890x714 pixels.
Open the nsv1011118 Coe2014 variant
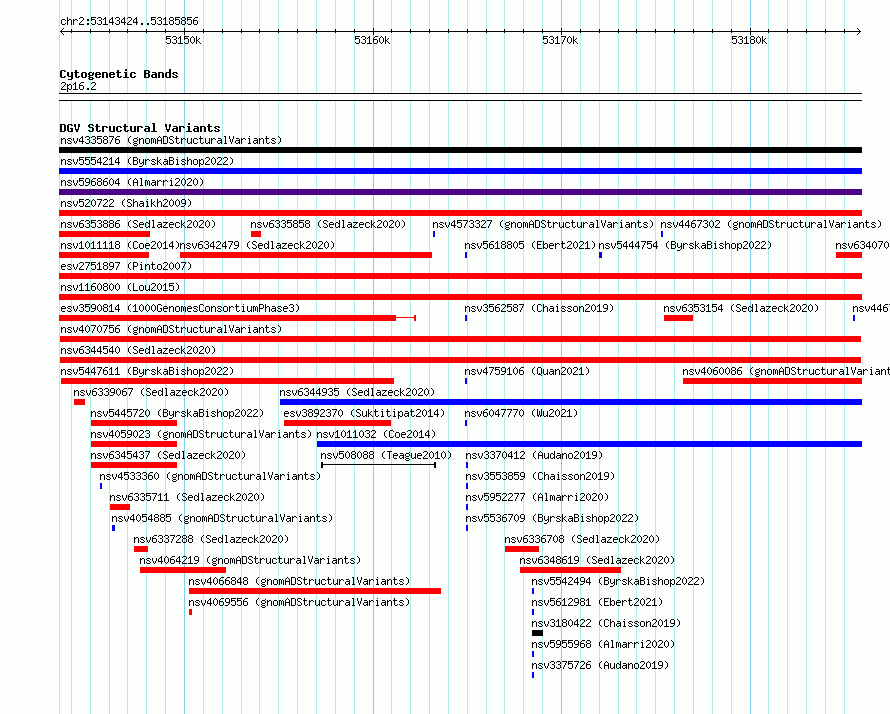(x=120, y=245)
